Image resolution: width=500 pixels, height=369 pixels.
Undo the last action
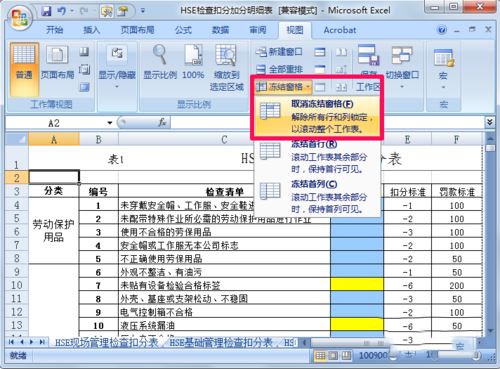(61, 11)
